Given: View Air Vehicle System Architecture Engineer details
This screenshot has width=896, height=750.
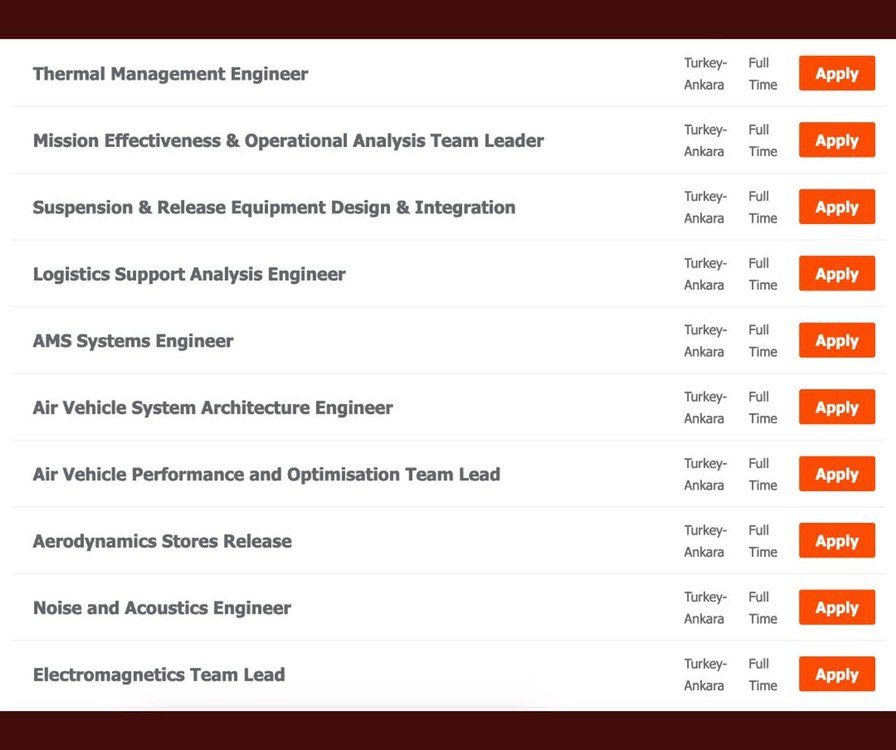Looking at the screenshot, I should [x=212, y=408].
